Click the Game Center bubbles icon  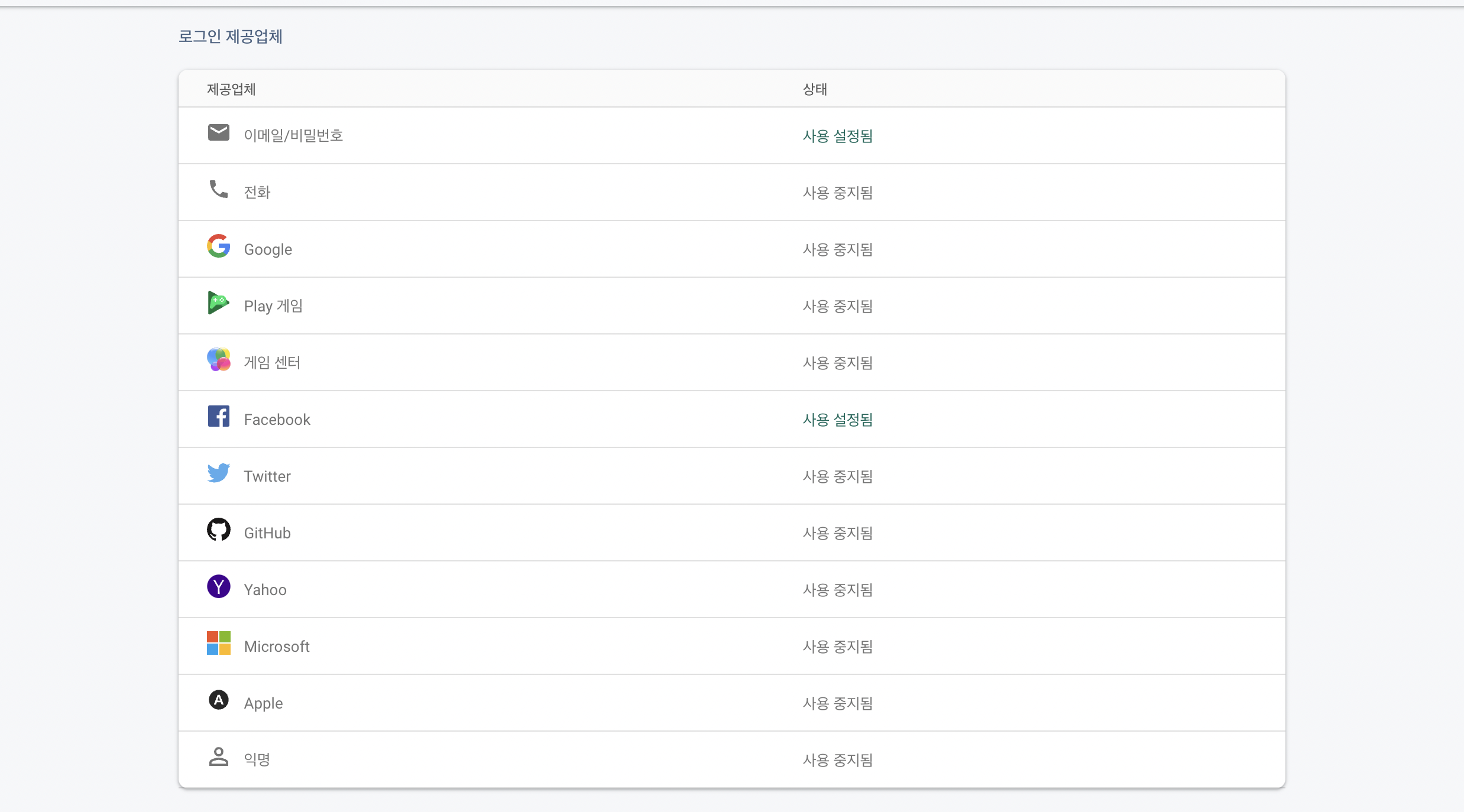pyautogui.click(x=218, y=359)
